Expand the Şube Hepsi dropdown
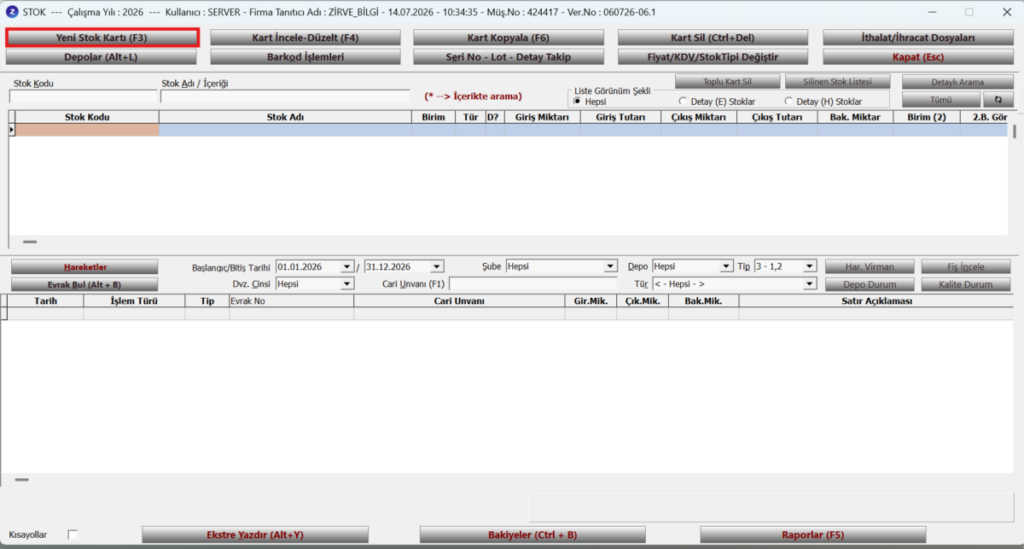The height and width of the screenshot is (549, 1024). [610, 266]
